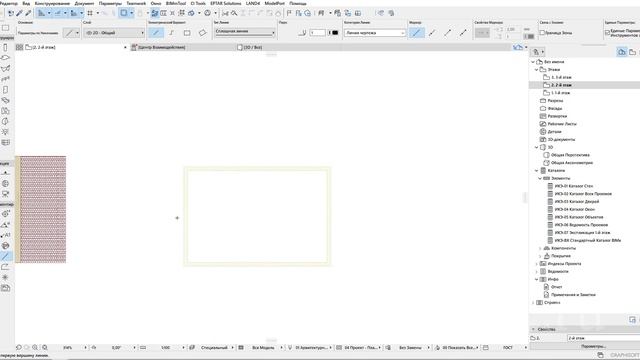
Task: Click the pen color black swatch
Action: [335, 33]
